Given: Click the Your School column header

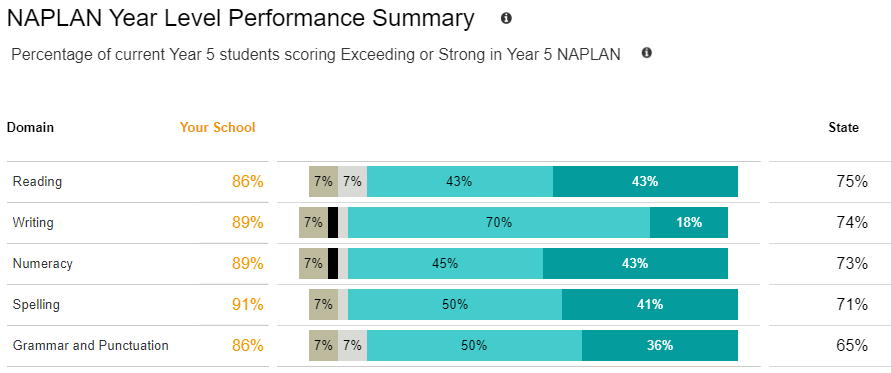Looking at the screenshot, I should pyautogui.click(x=218, y=127).
